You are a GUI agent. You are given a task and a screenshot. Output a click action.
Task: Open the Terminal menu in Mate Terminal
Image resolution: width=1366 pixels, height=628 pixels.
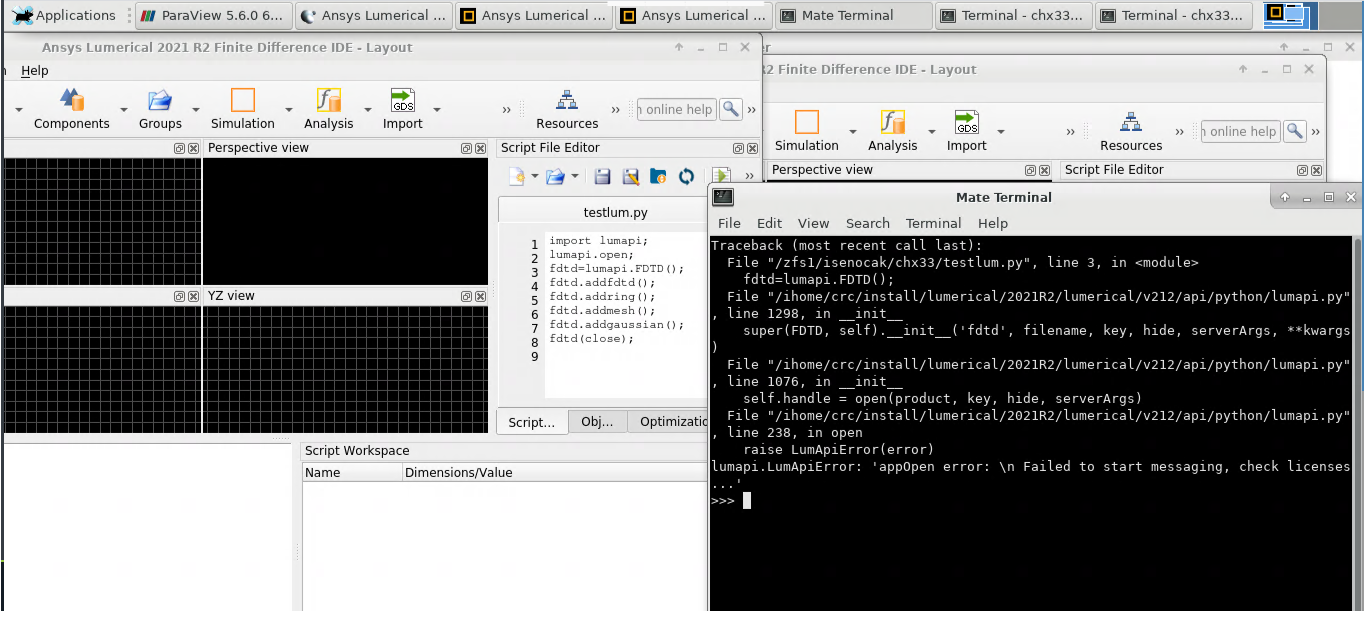point(933,223)
